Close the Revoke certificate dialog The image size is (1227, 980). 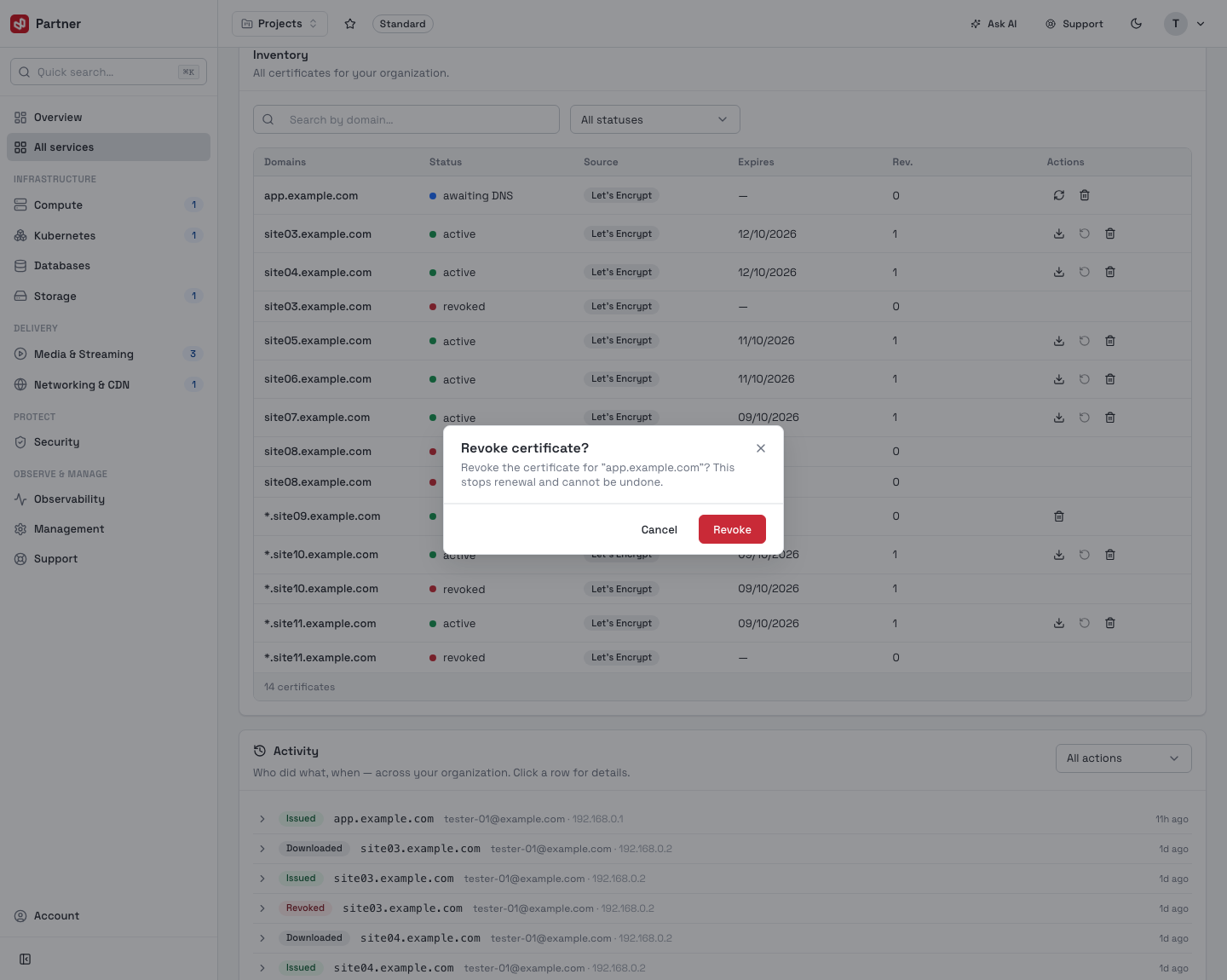pos(761,448)
